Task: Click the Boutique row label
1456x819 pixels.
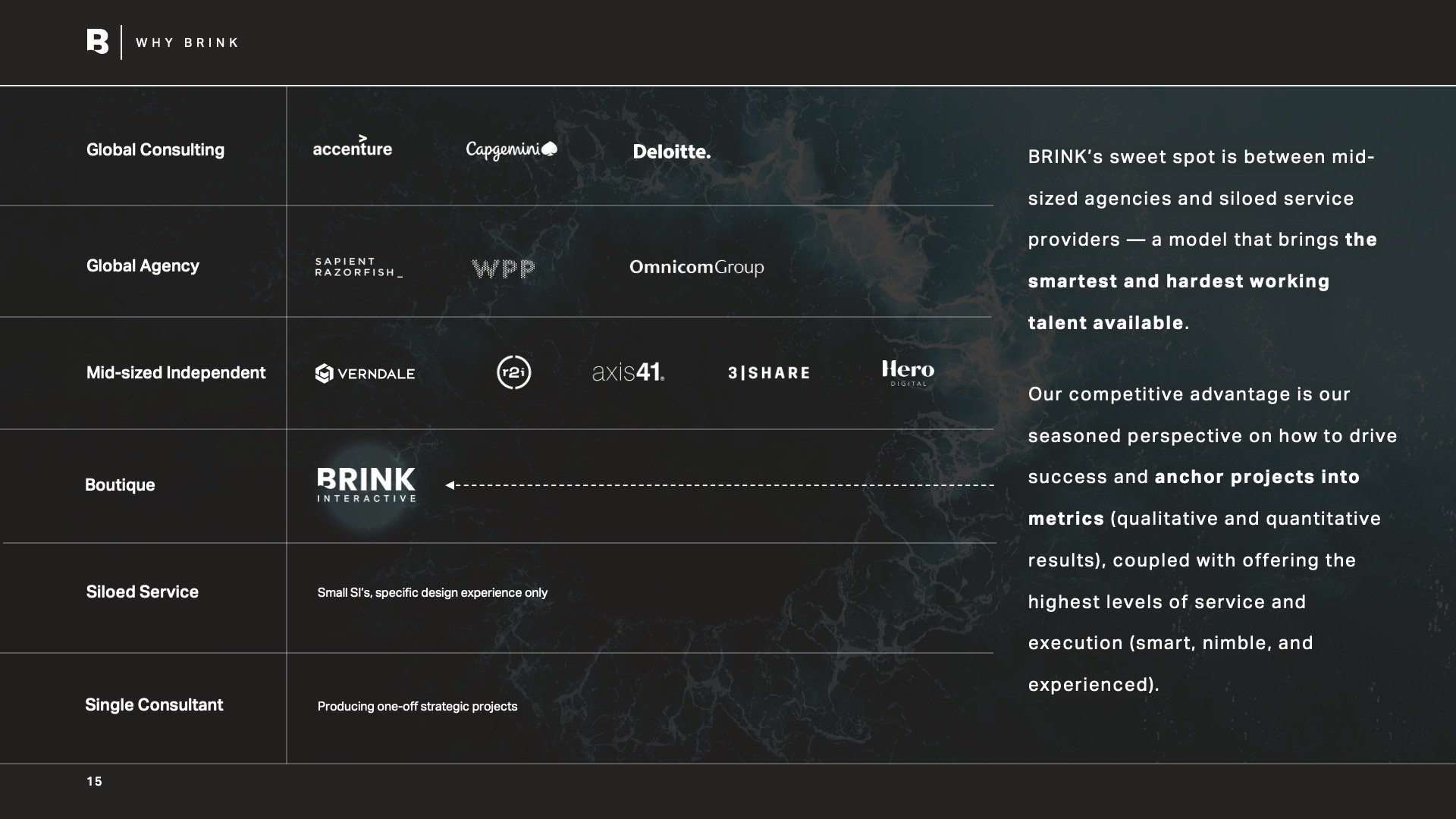Action: [120, 485]
